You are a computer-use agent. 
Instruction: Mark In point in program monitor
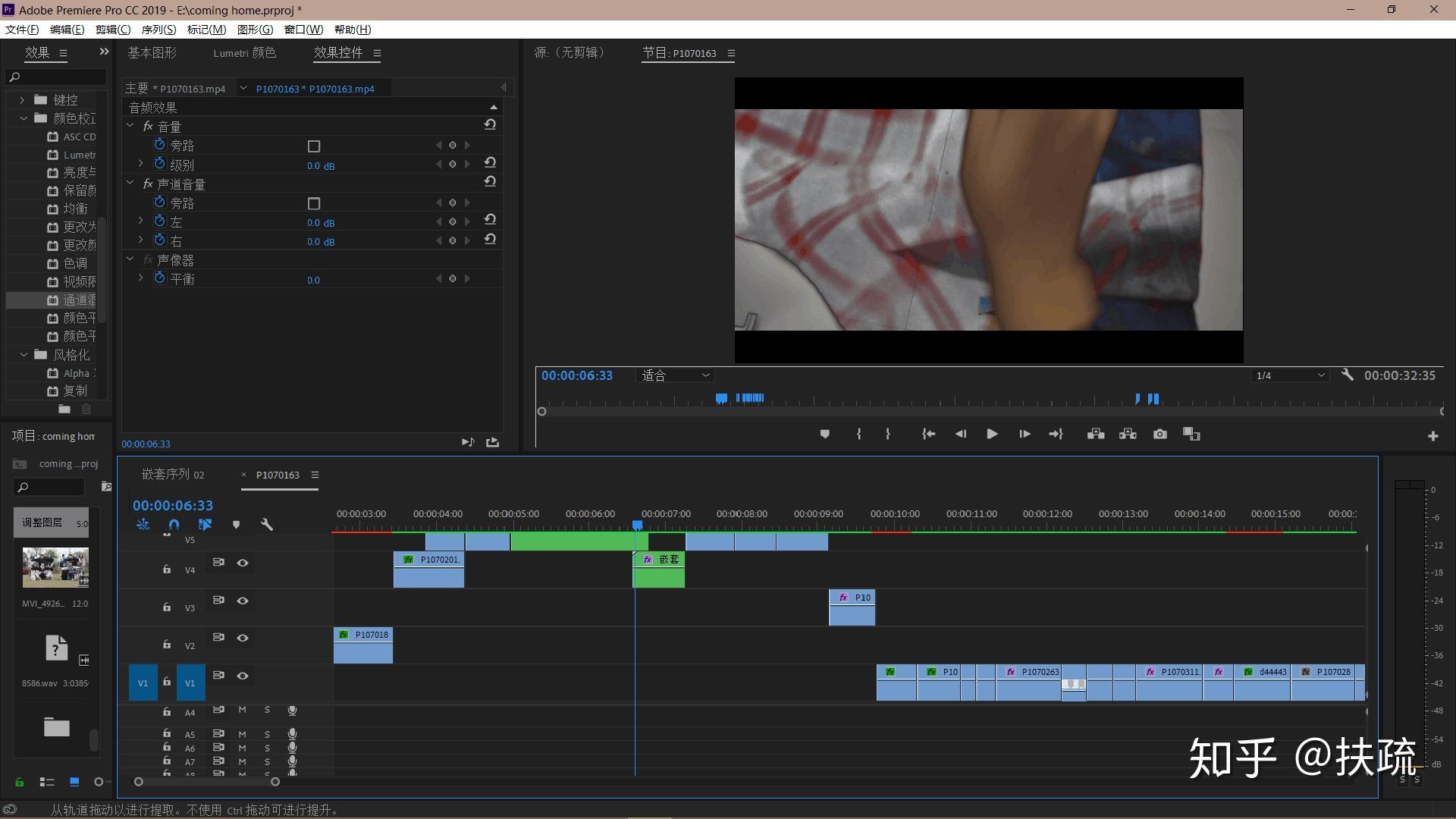point(858,434)
